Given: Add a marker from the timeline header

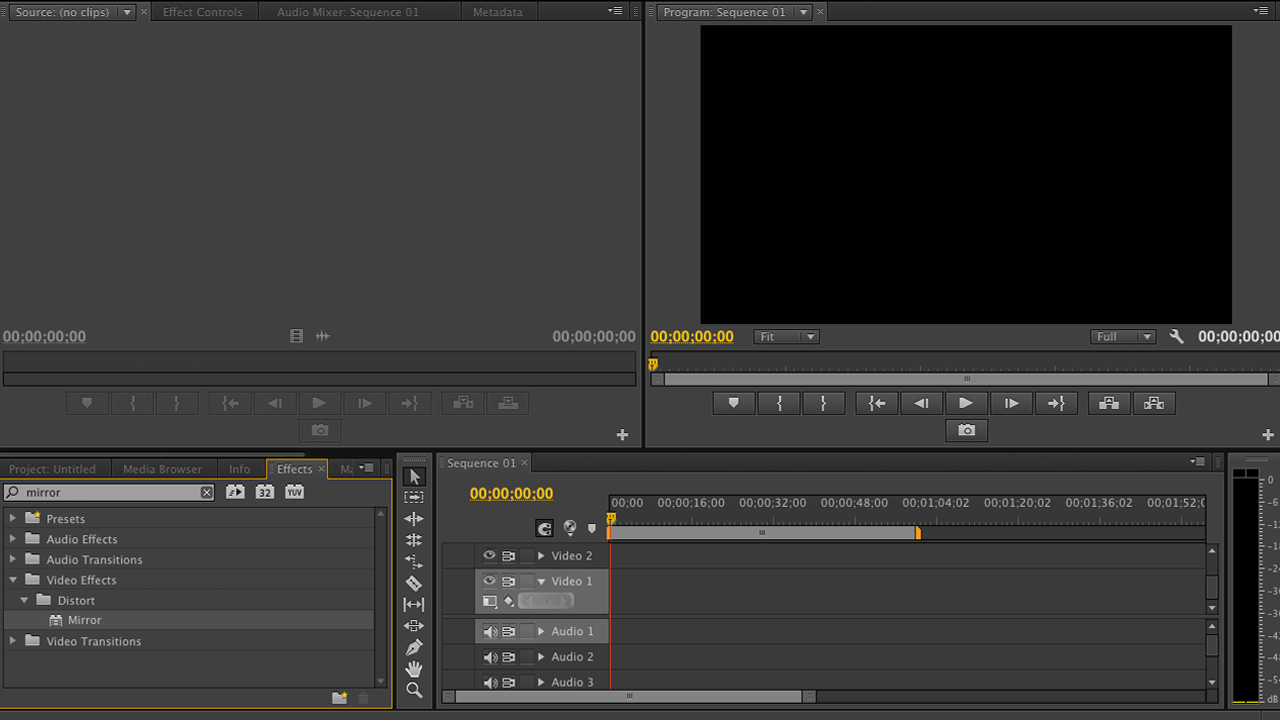Looking at the screenshot, I should pyautogui.click(x=592, y=528).
